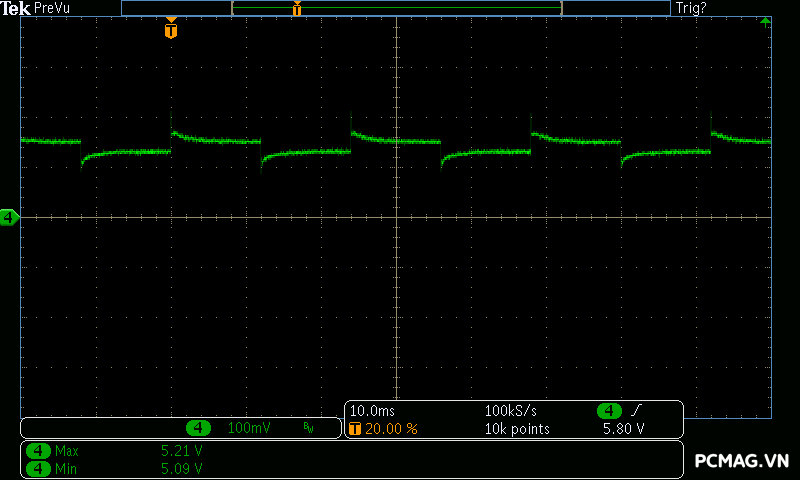800x480 pixels.
Task: Click the channel 4 badge next to Max
Action: point(39,451)
